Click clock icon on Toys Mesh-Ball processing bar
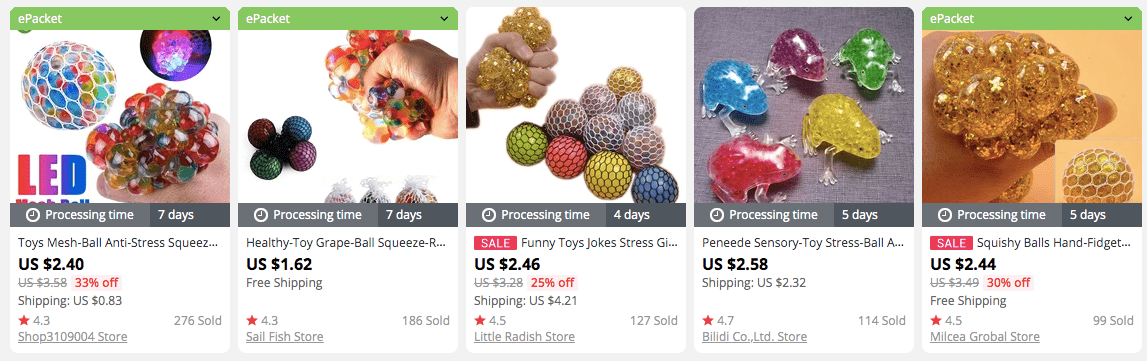 click(x=33, y=215)
